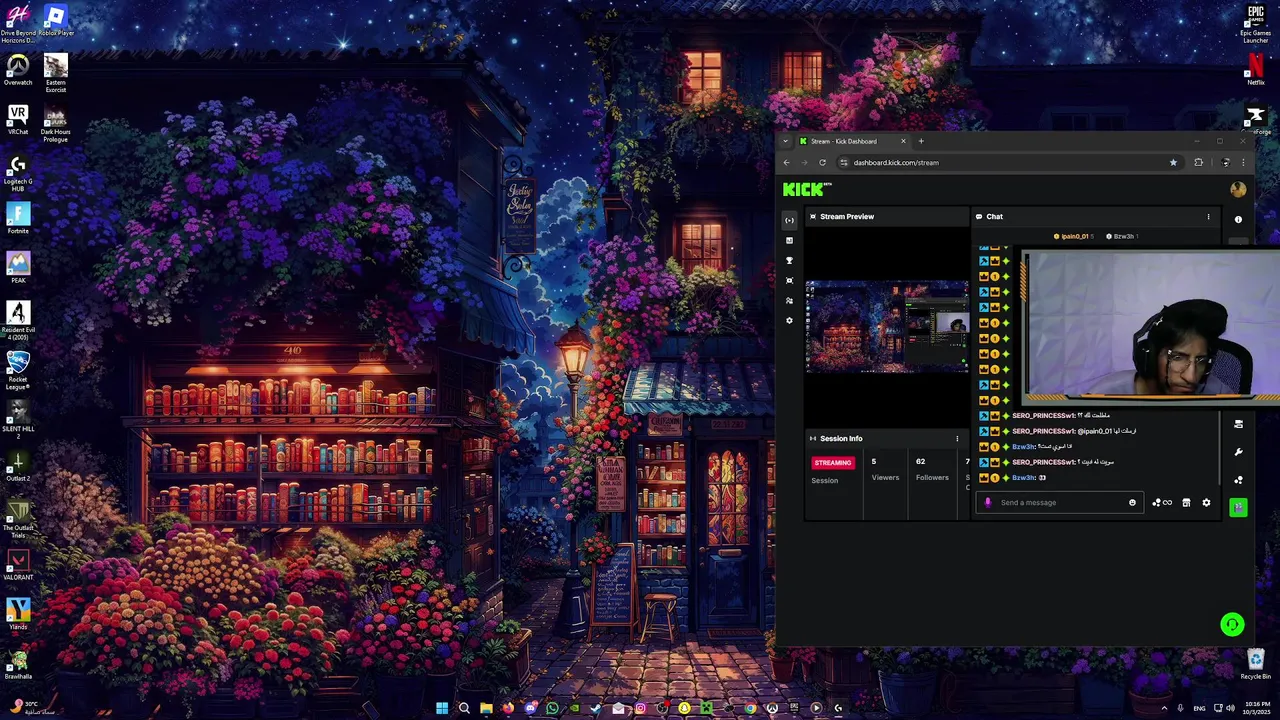Viewport: 1280px width, 720px height.
Task: Open Taskbar search
Action: coord(464,708)
